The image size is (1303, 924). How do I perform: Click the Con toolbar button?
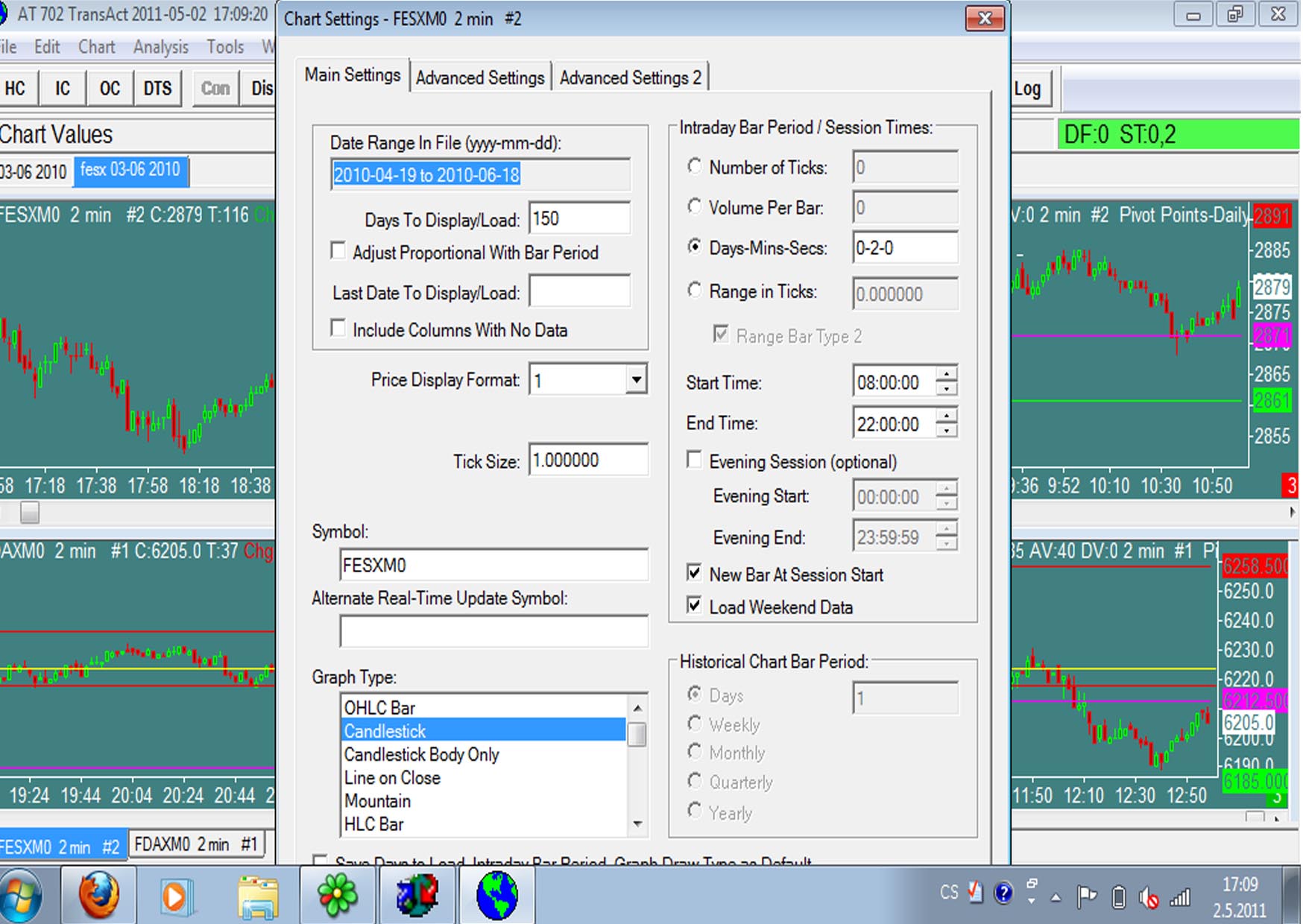(215, 89)
